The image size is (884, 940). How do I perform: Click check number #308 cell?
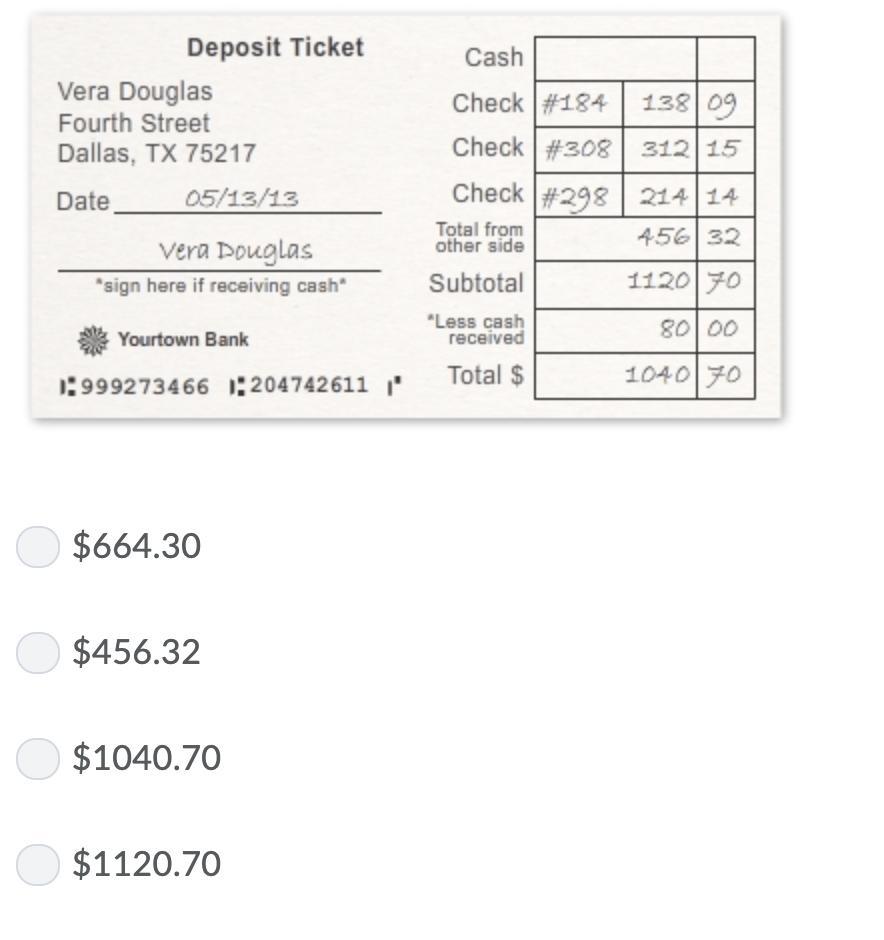578,149
